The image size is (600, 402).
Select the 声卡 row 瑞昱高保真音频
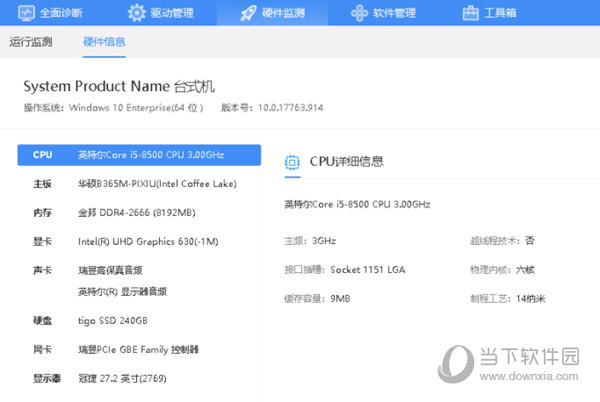(x=139, y=270)
